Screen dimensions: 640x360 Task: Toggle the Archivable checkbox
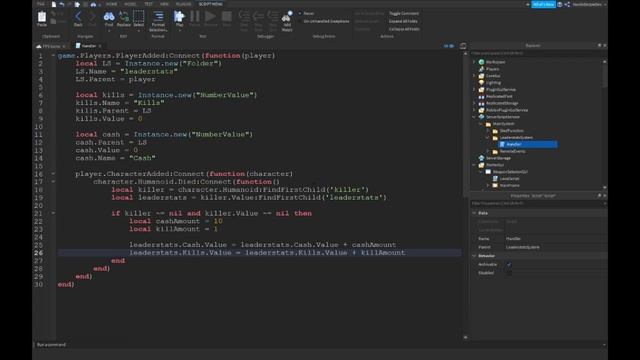(509, 264)
